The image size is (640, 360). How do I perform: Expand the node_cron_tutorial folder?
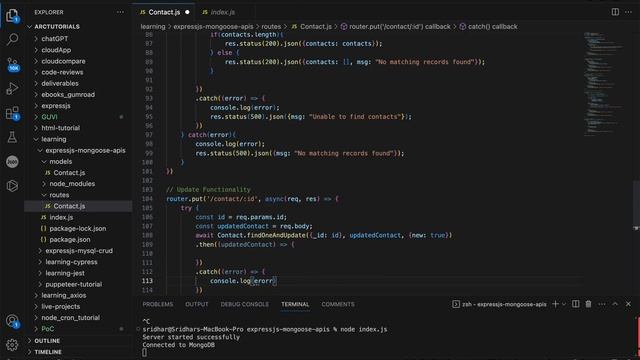[70, 318]
